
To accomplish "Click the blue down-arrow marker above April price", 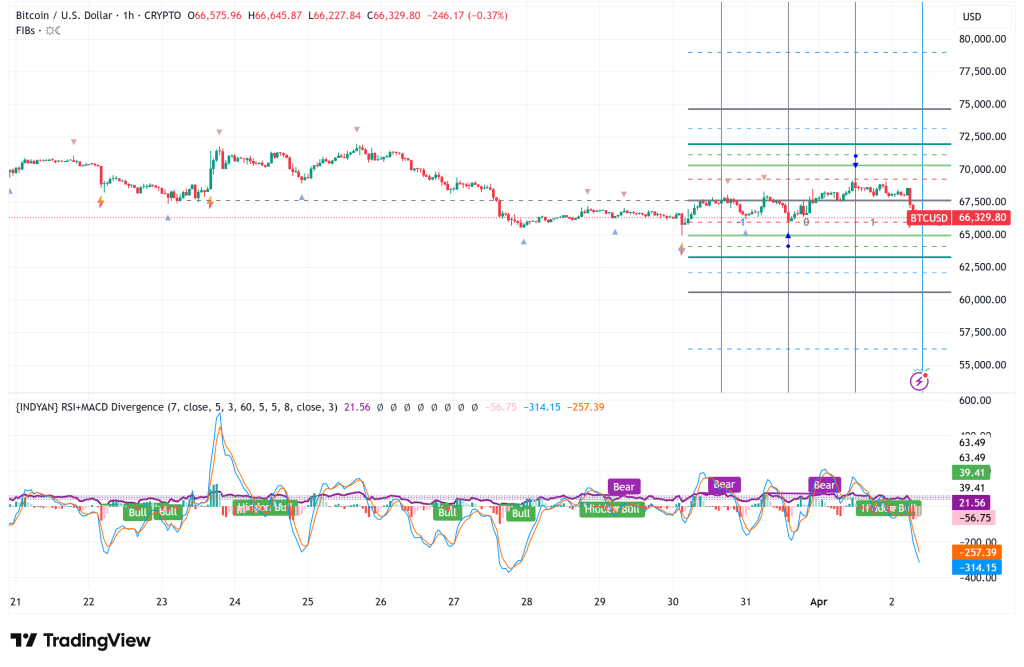I will tap(855, 163).
